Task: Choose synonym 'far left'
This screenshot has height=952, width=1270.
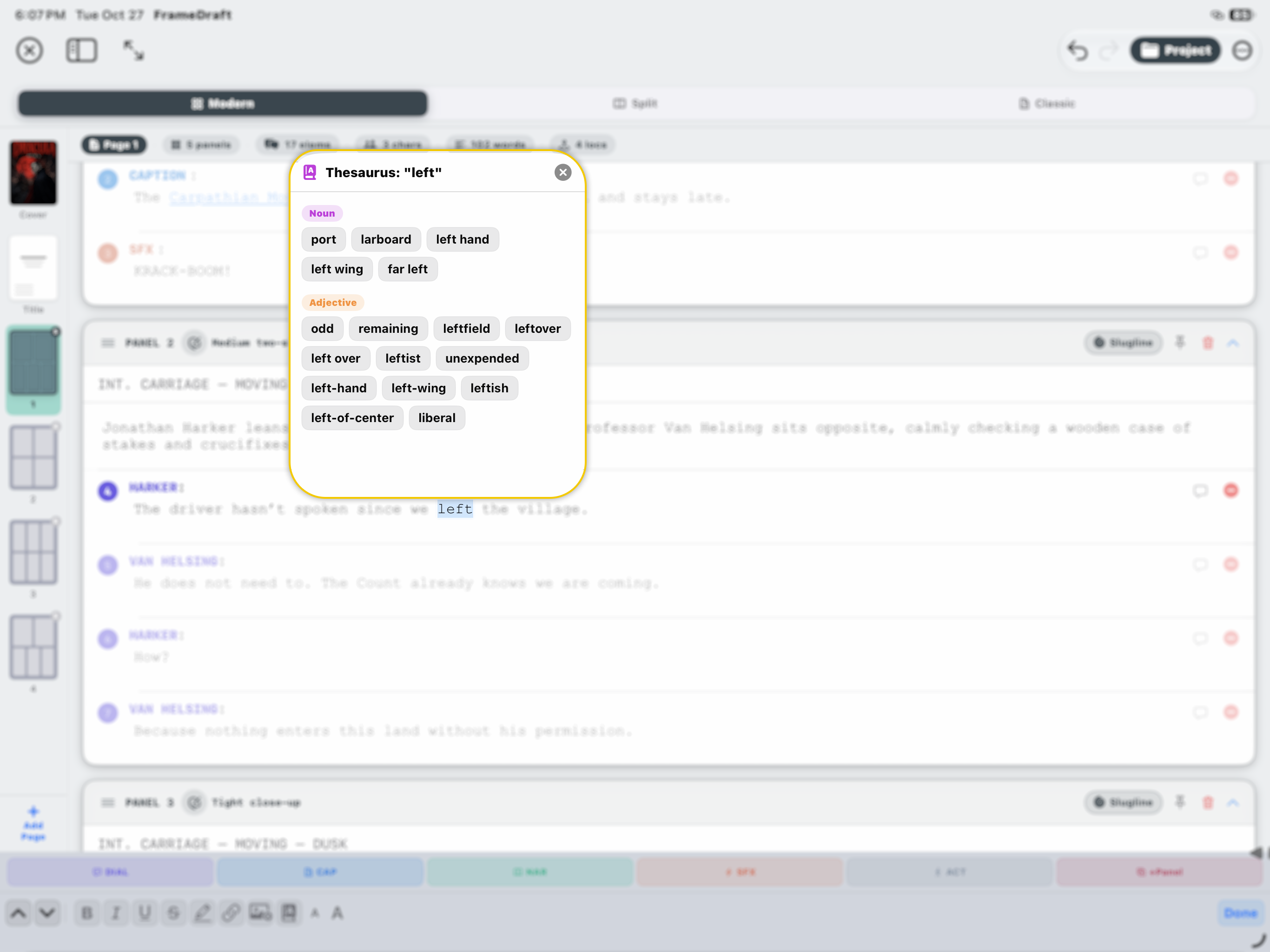Action: 407,269
